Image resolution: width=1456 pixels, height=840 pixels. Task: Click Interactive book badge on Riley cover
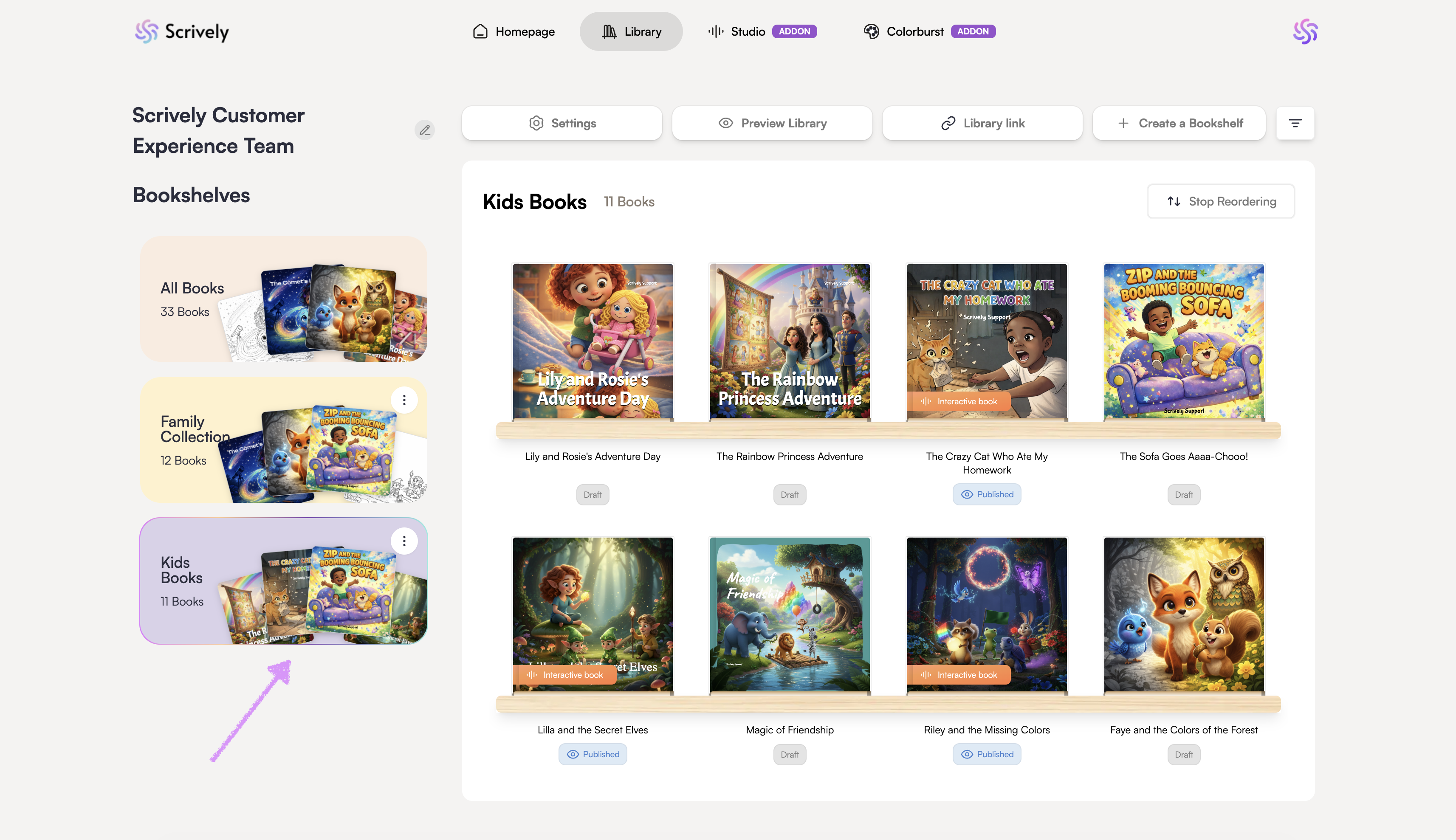[x=959, y=674]
